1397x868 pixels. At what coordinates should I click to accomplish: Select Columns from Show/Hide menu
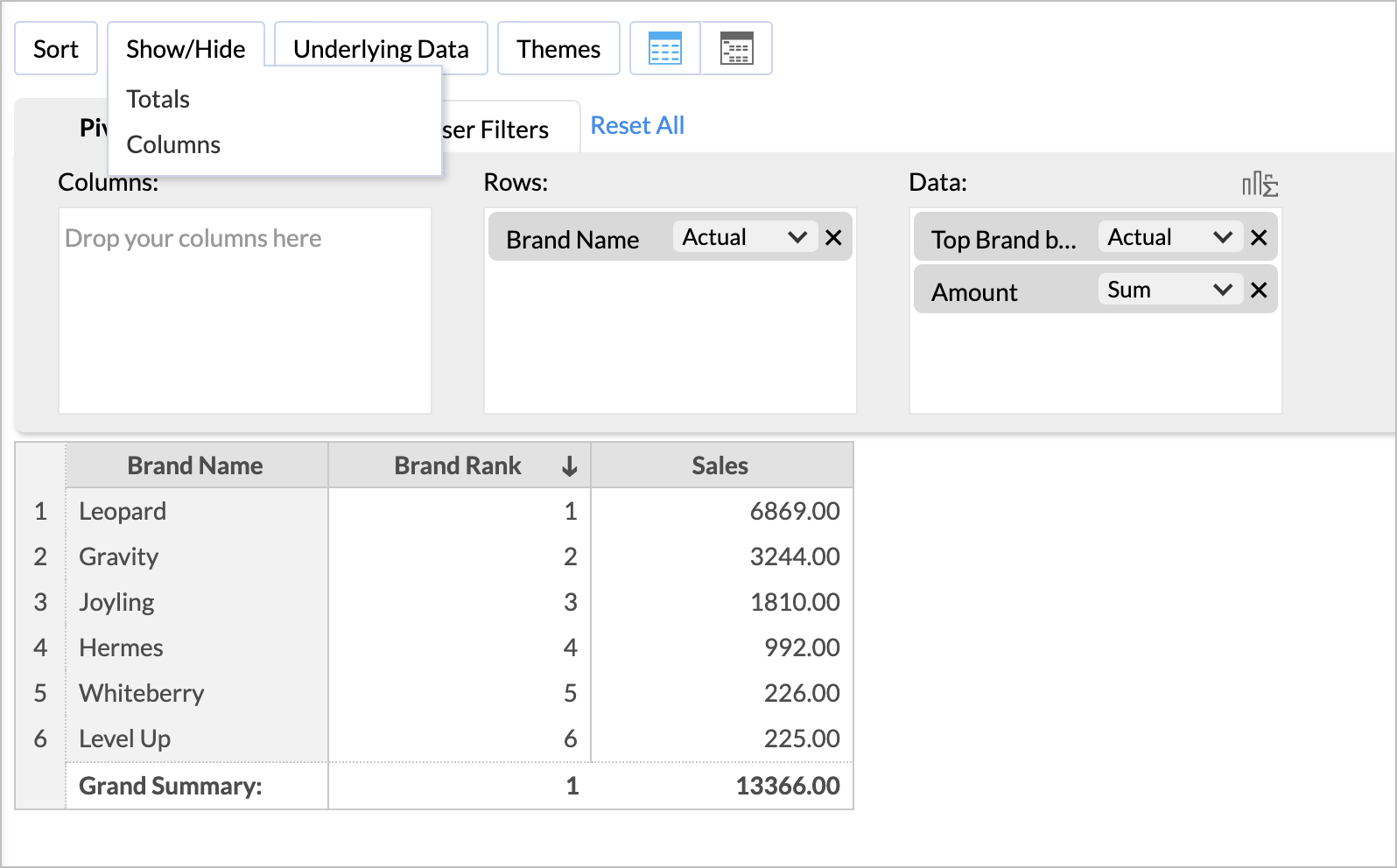[x=173, y=144]
